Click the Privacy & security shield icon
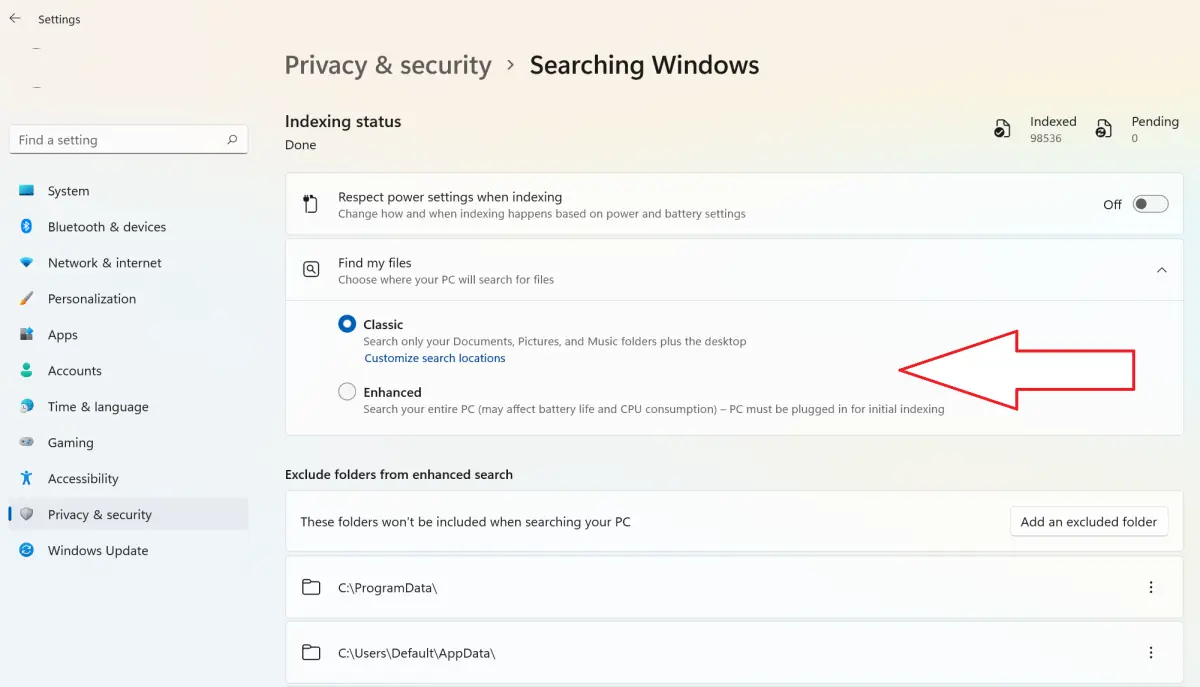This screenshot has height=687, width=1200. (27, 515)
